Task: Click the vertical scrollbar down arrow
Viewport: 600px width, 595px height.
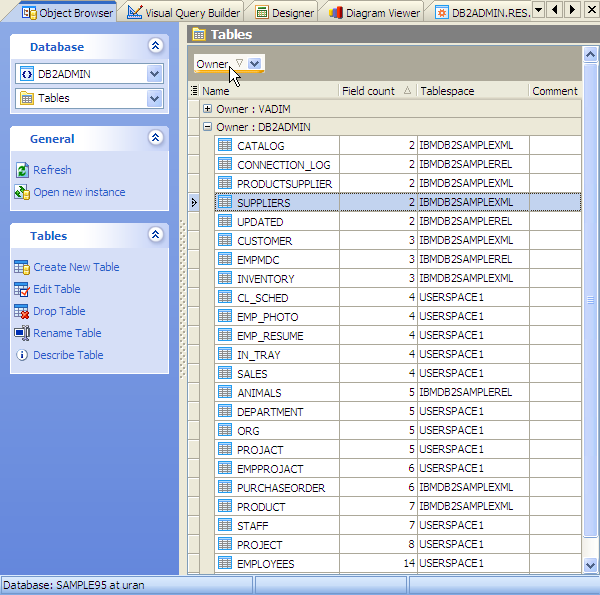Action: pyautogui.click(x=590, y=565)
